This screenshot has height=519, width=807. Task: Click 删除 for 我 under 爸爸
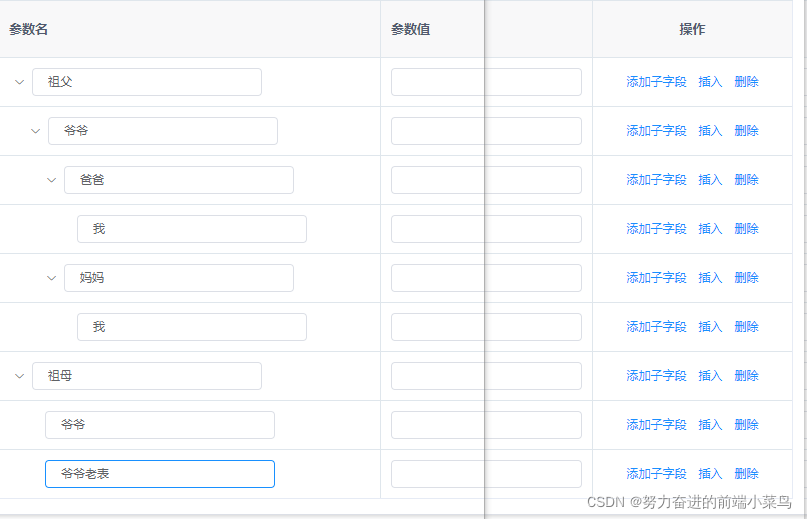[746, 229]
